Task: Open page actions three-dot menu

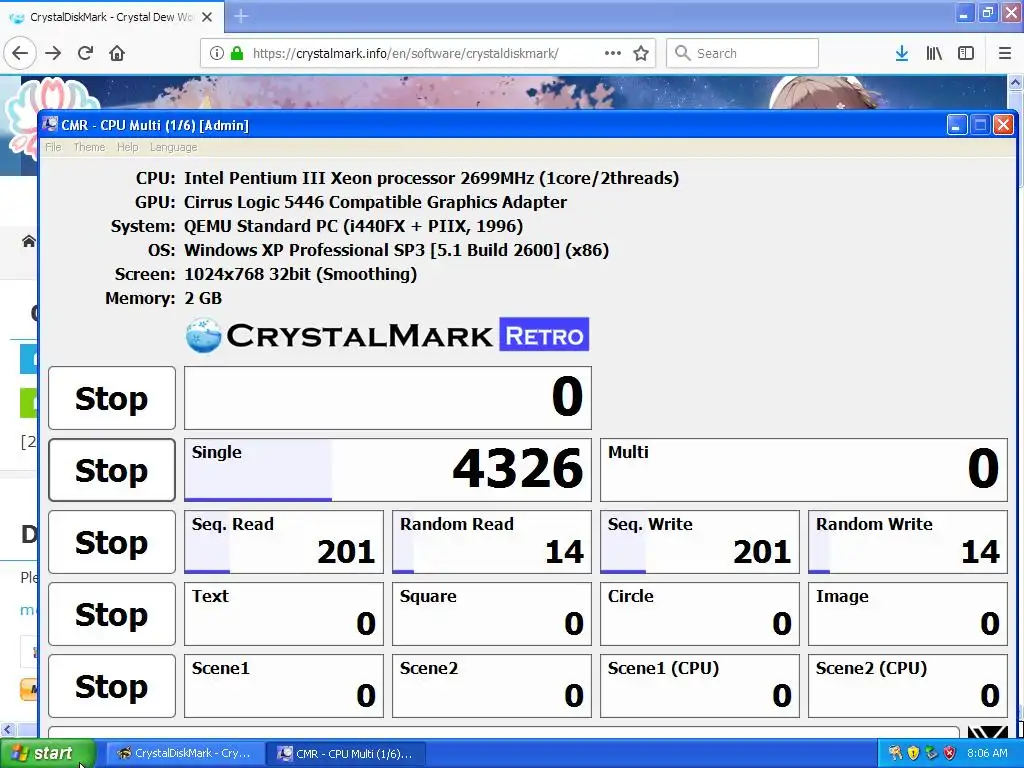Action: tap(613, 54)
